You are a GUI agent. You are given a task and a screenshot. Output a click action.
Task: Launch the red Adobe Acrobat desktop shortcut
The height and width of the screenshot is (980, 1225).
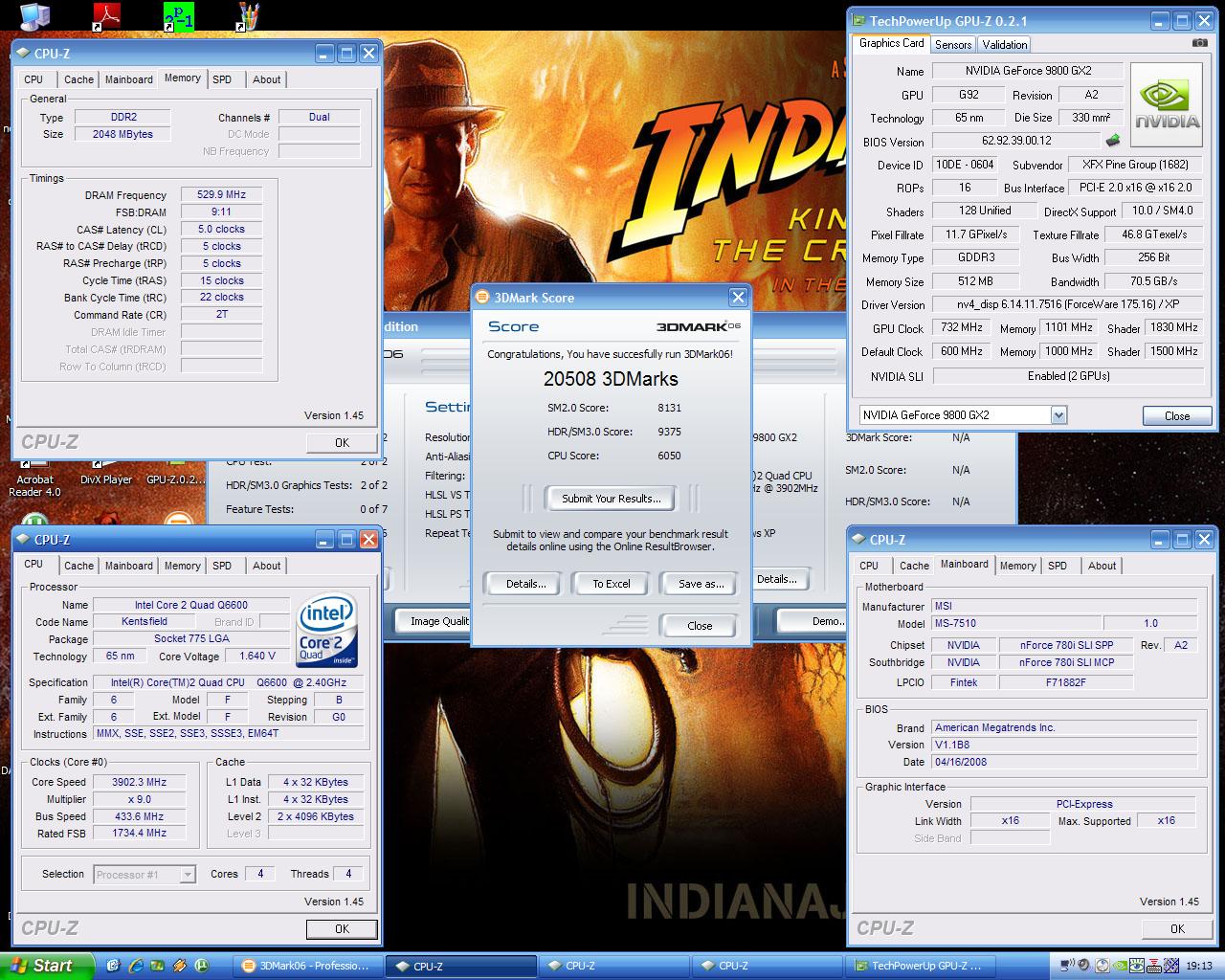click(106, 15)
